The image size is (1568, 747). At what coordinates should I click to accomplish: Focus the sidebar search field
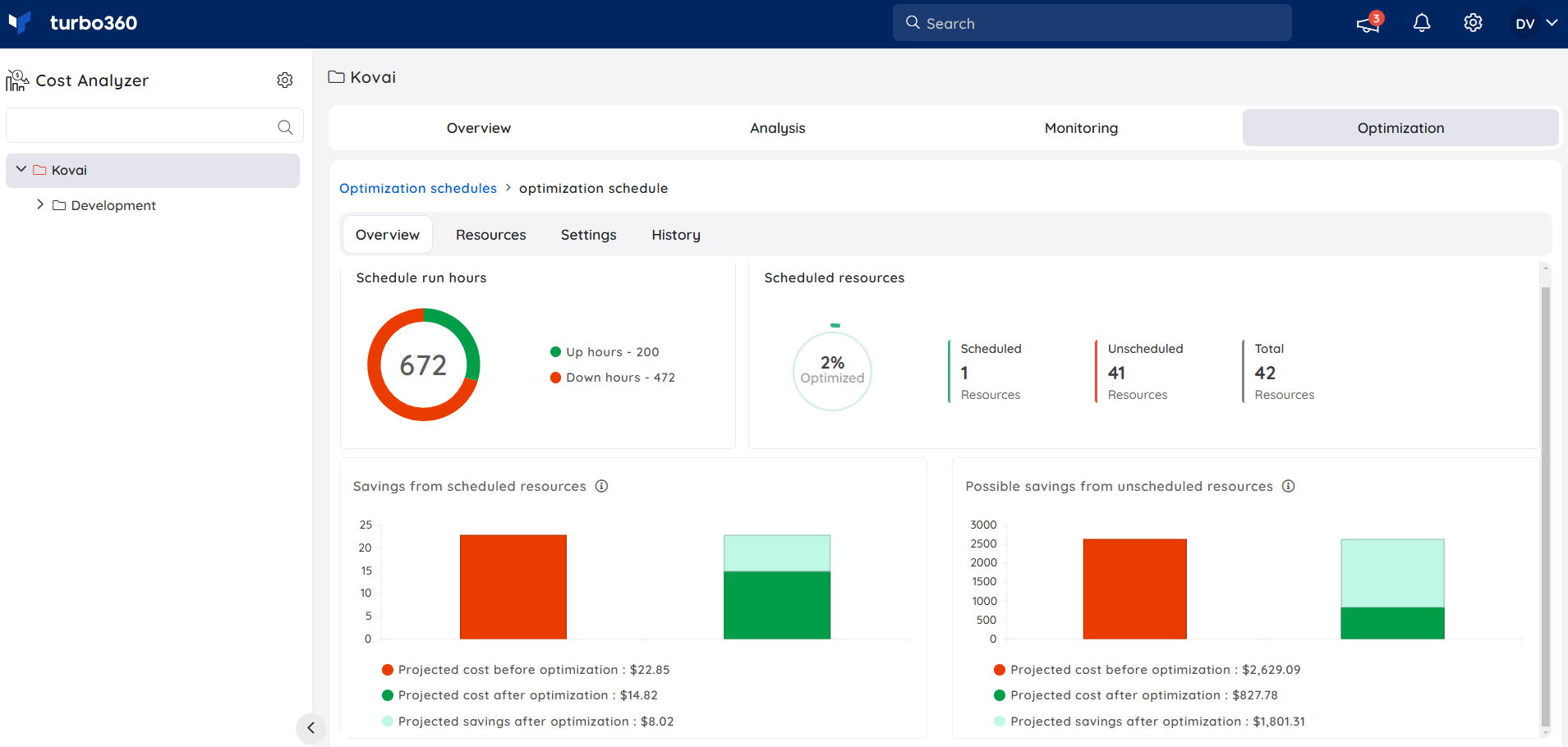click(x=154, y=126)
